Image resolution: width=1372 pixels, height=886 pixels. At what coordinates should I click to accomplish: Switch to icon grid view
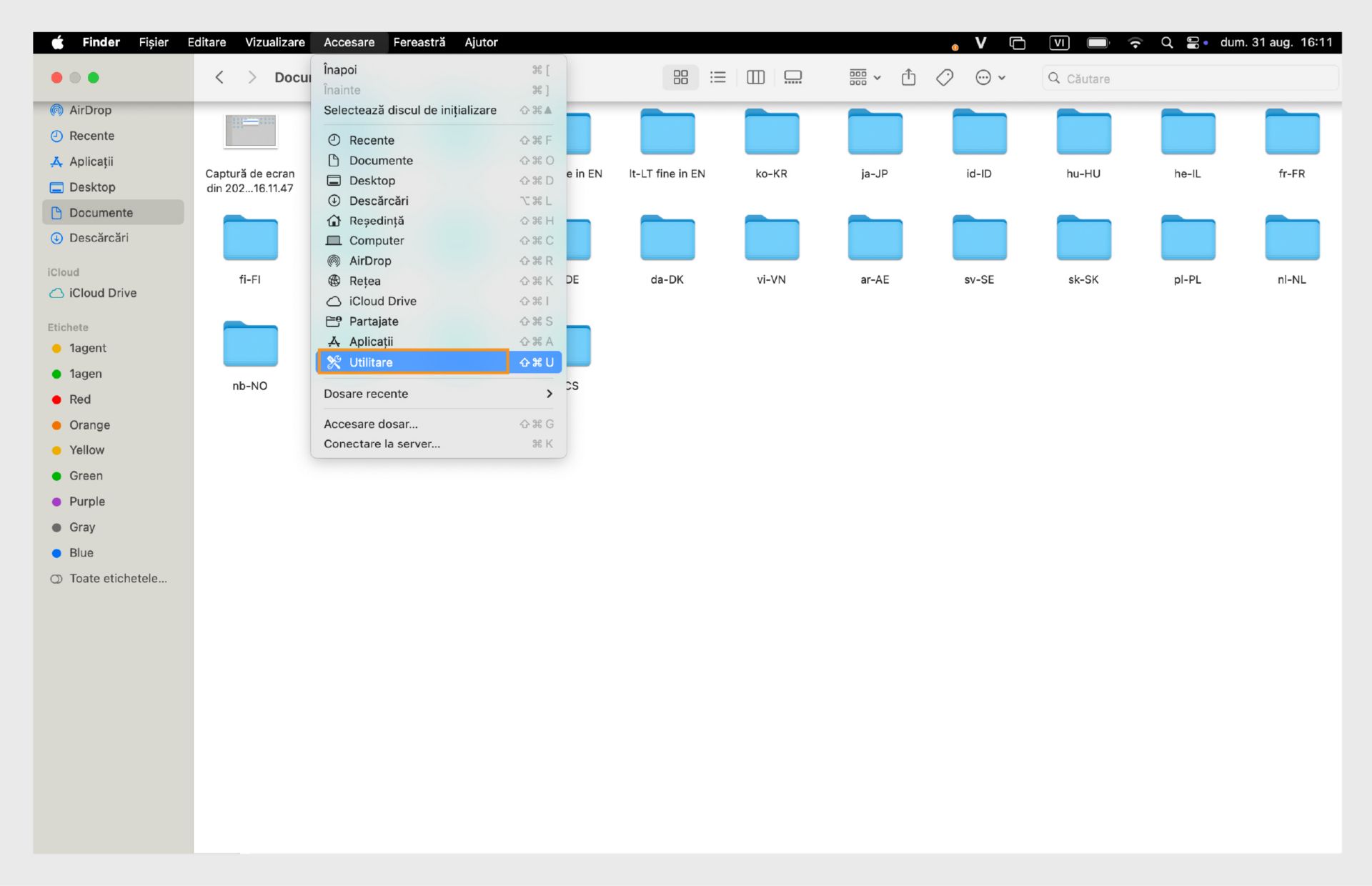pos(680,77)
